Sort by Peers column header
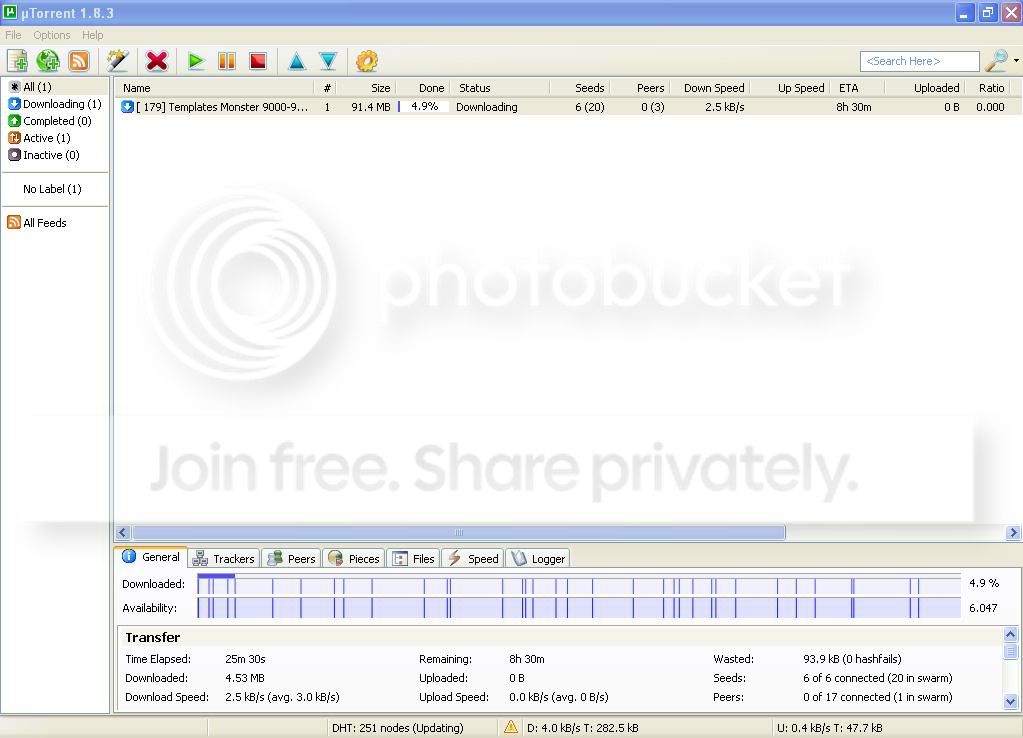The width and height of the screenshot is (1023, 738). (640, 87)
